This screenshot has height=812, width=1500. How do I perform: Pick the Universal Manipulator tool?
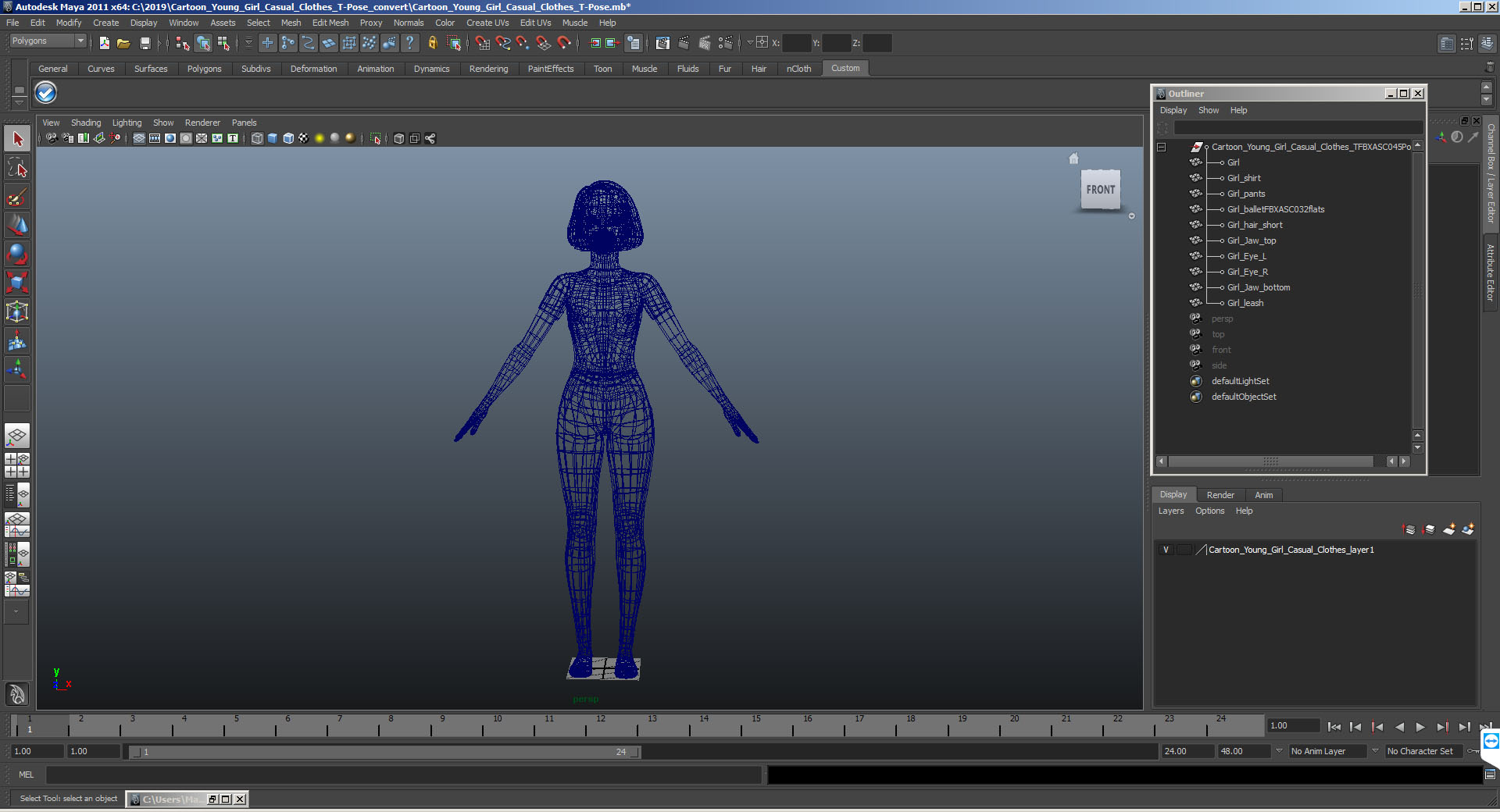[17, 312]
